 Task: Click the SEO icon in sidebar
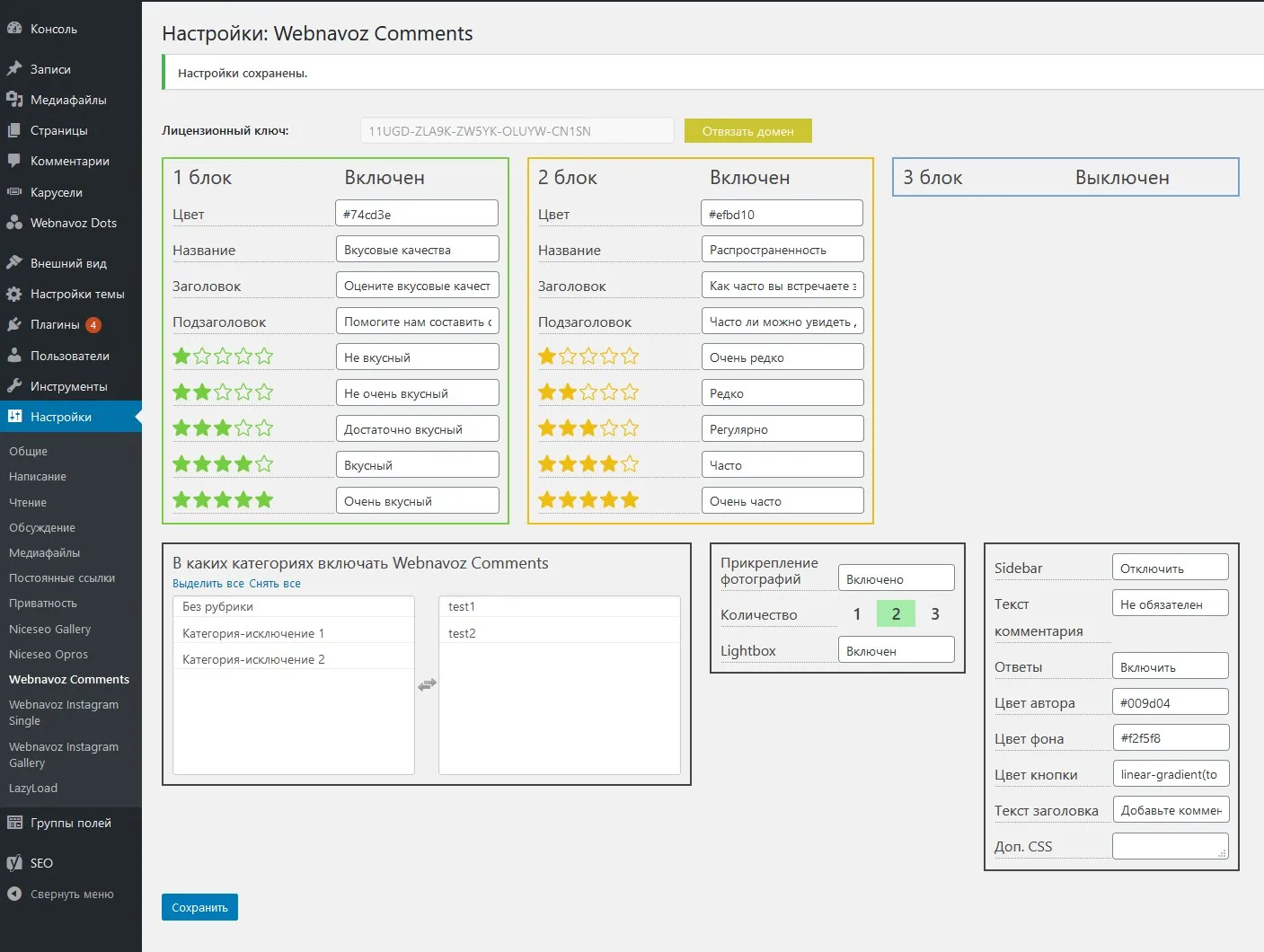coord(14,863)
